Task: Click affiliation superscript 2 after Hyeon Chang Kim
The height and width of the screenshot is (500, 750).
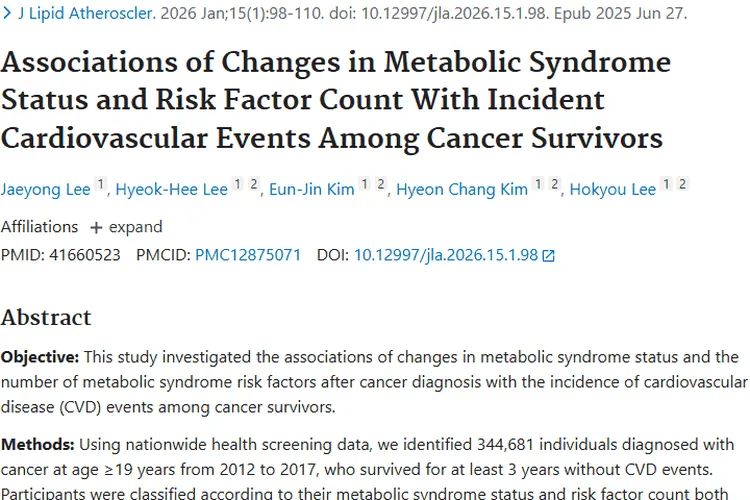Action: pos(554,185)
